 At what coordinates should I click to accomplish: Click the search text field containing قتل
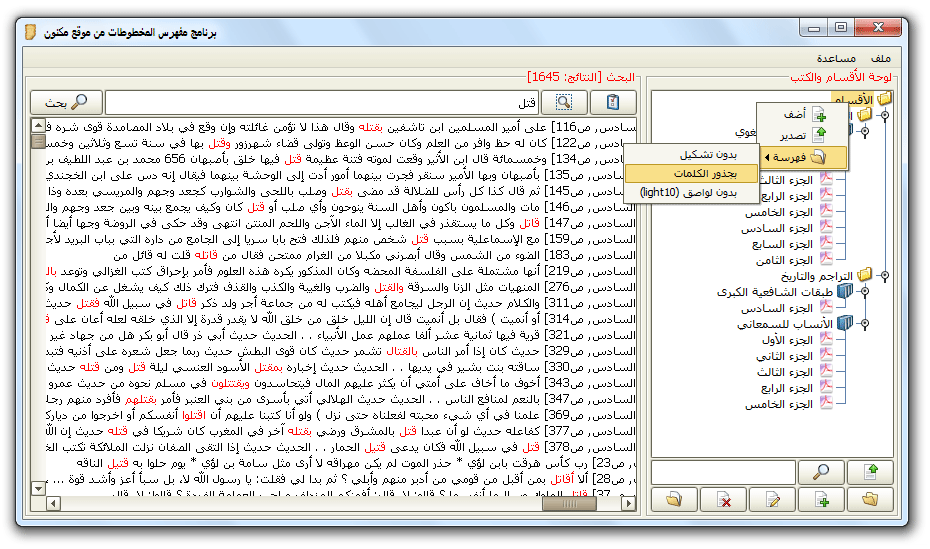322,103
